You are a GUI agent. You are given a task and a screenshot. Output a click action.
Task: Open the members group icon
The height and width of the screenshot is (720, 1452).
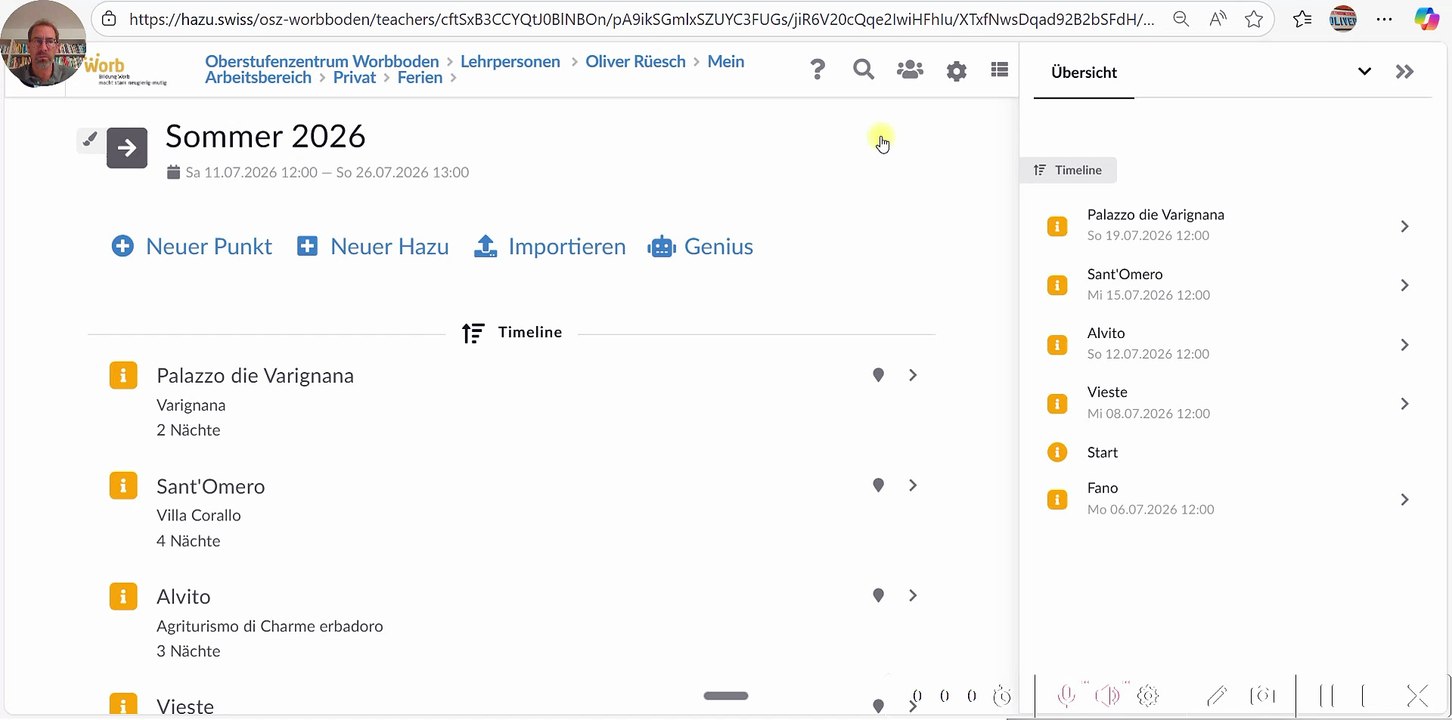pos(910,70)
